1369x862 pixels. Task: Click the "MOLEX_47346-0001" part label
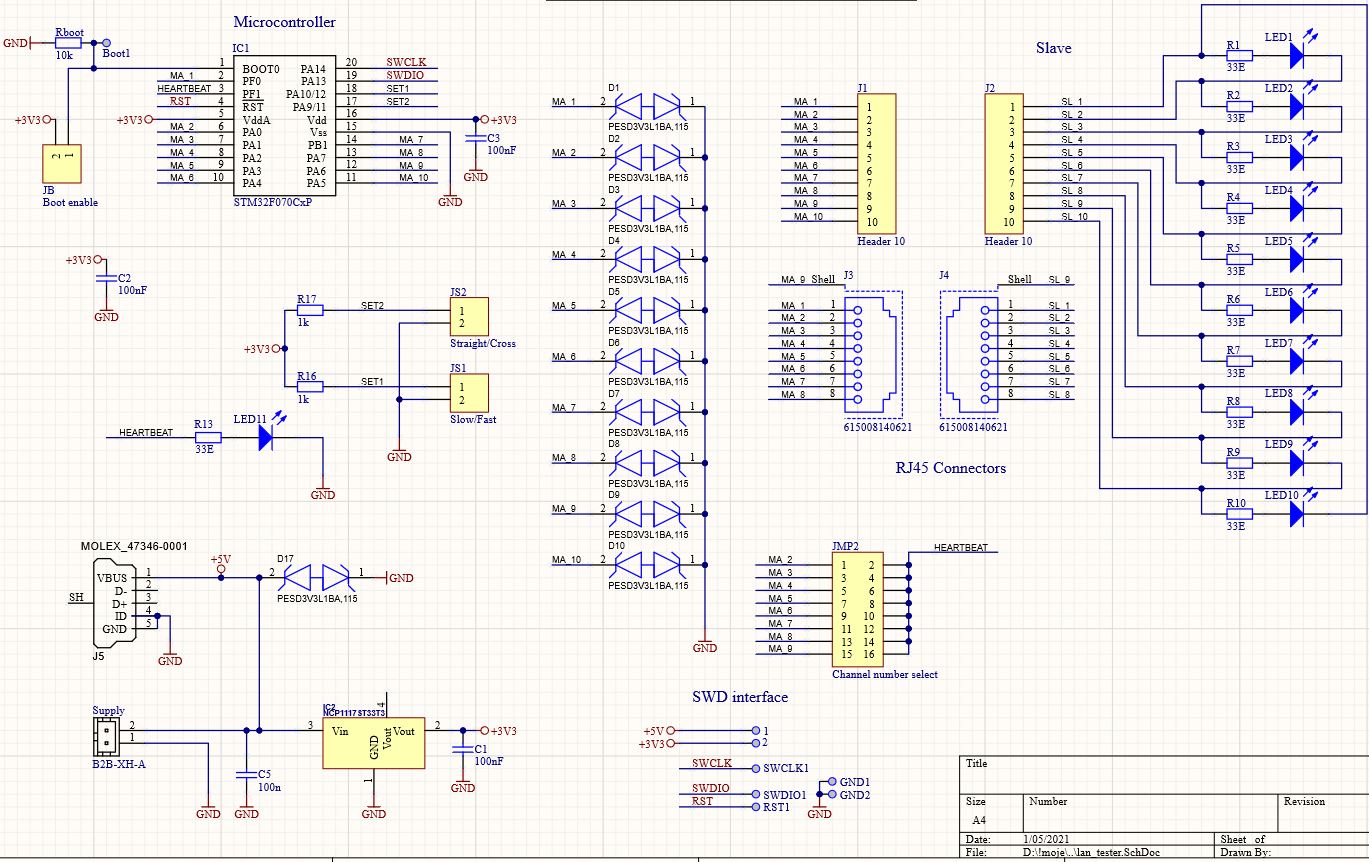point(134,547)
